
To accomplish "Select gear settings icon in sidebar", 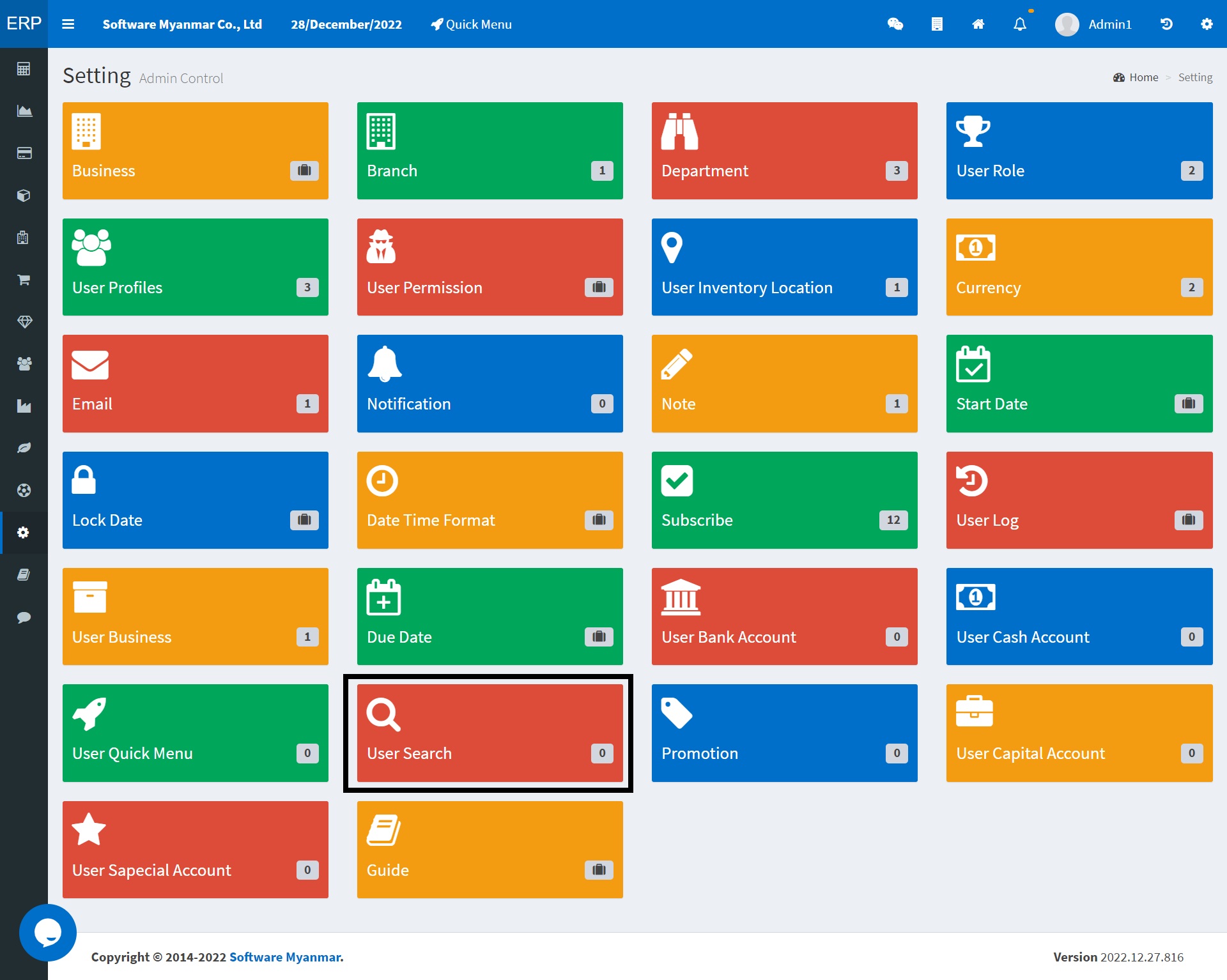I will point(24,533).
